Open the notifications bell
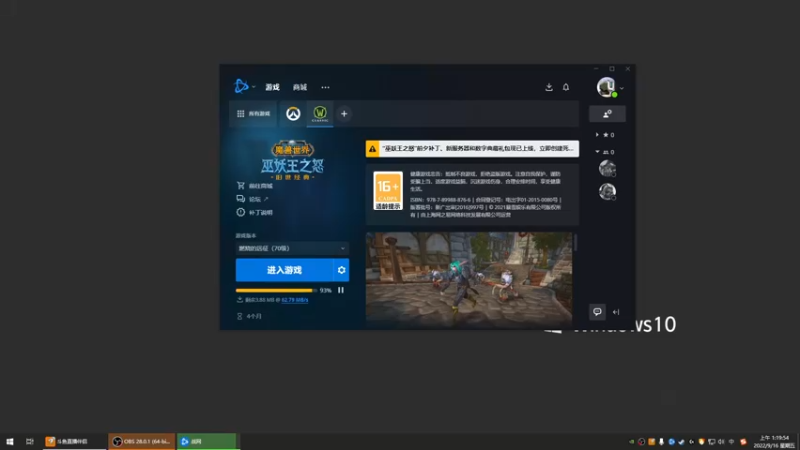 pos(566,87)
